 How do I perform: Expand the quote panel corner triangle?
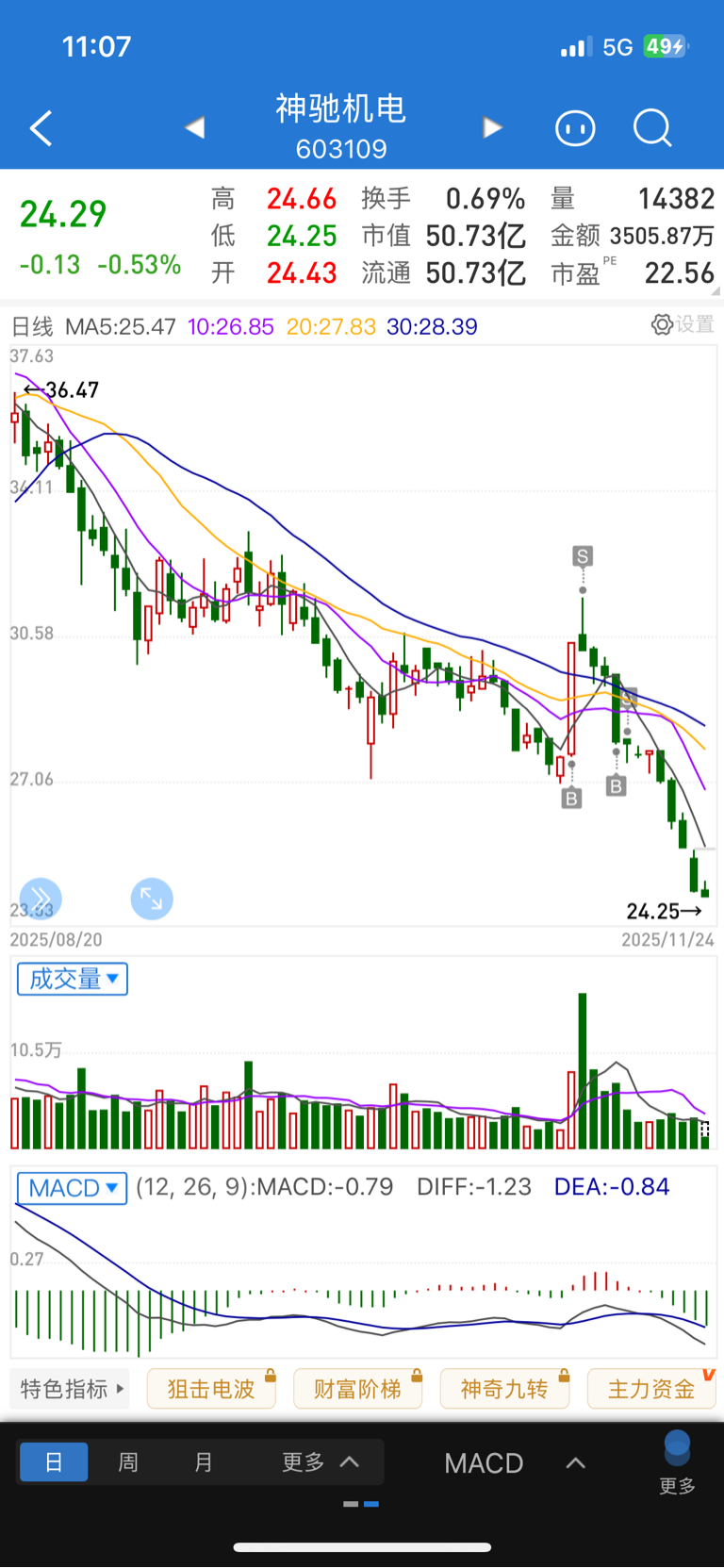click(x=716, y=291)
